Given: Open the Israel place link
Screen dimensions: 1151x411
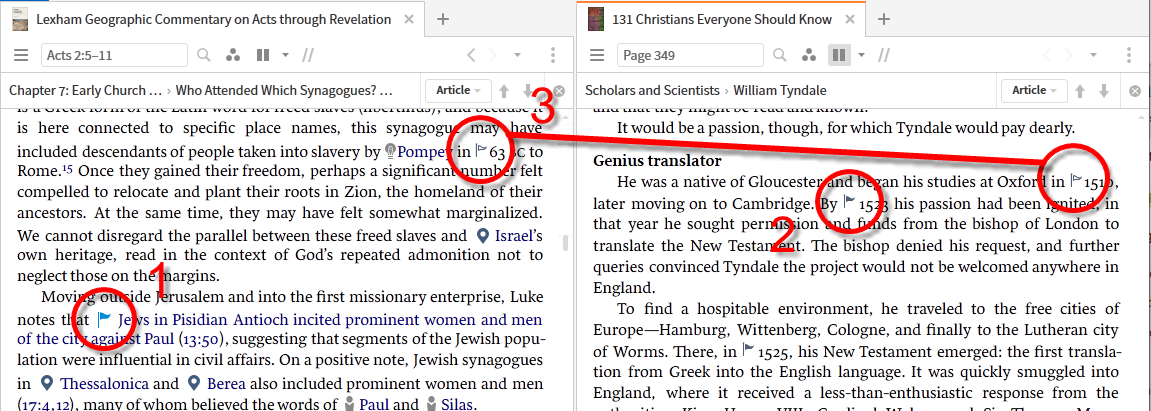Looking at the screenshot, I should [512, 236].
